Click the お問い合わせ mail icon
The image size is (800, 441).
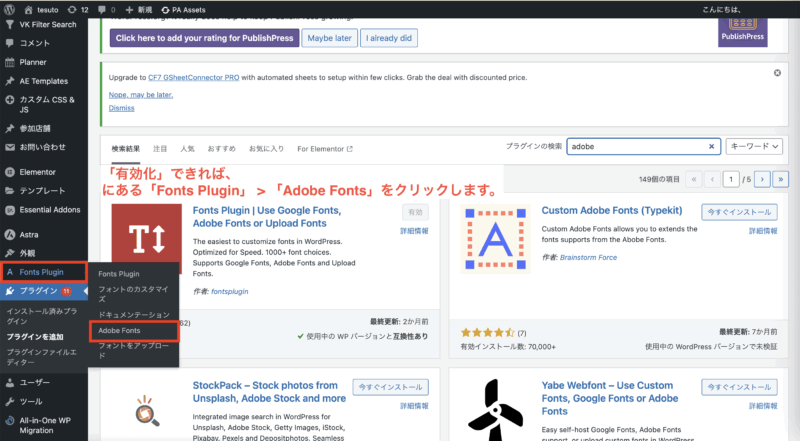[10, 148]
